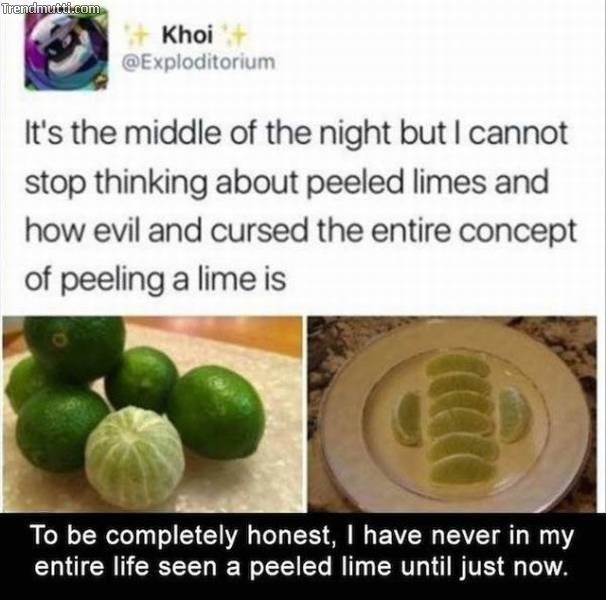The height and width of the screenshot is (600, 606).
Task: Click the right lime wedge on plate
Action: (x=515, y=415)
